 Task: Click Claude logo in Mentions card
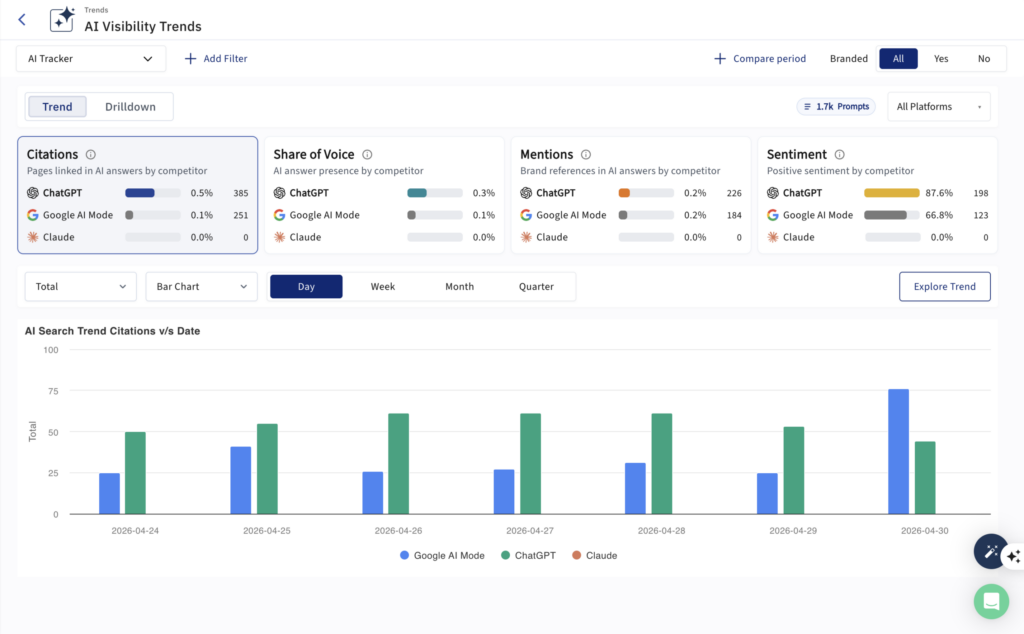point(526,237)
